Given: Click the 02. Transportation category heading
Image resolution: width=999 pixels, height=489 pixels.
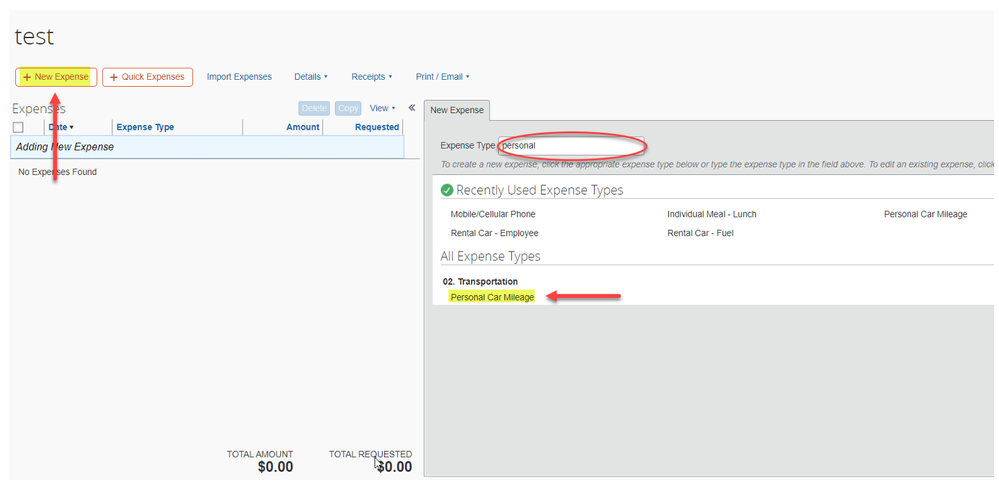Looking at the screenshot, I should click(480, 281).
